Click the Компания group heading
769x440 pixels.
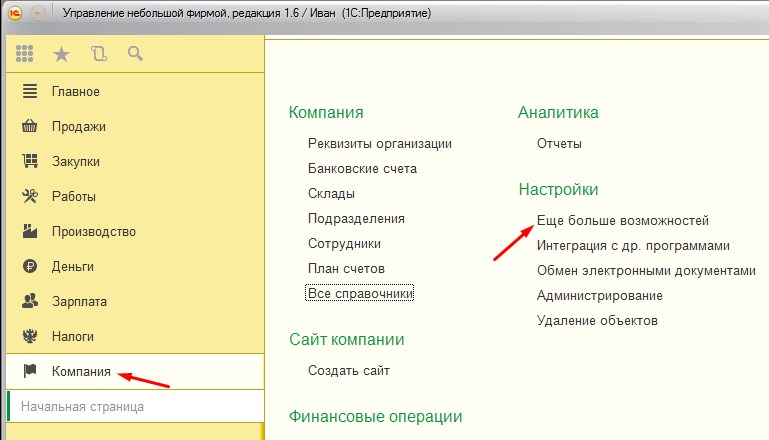pos(326,112)
